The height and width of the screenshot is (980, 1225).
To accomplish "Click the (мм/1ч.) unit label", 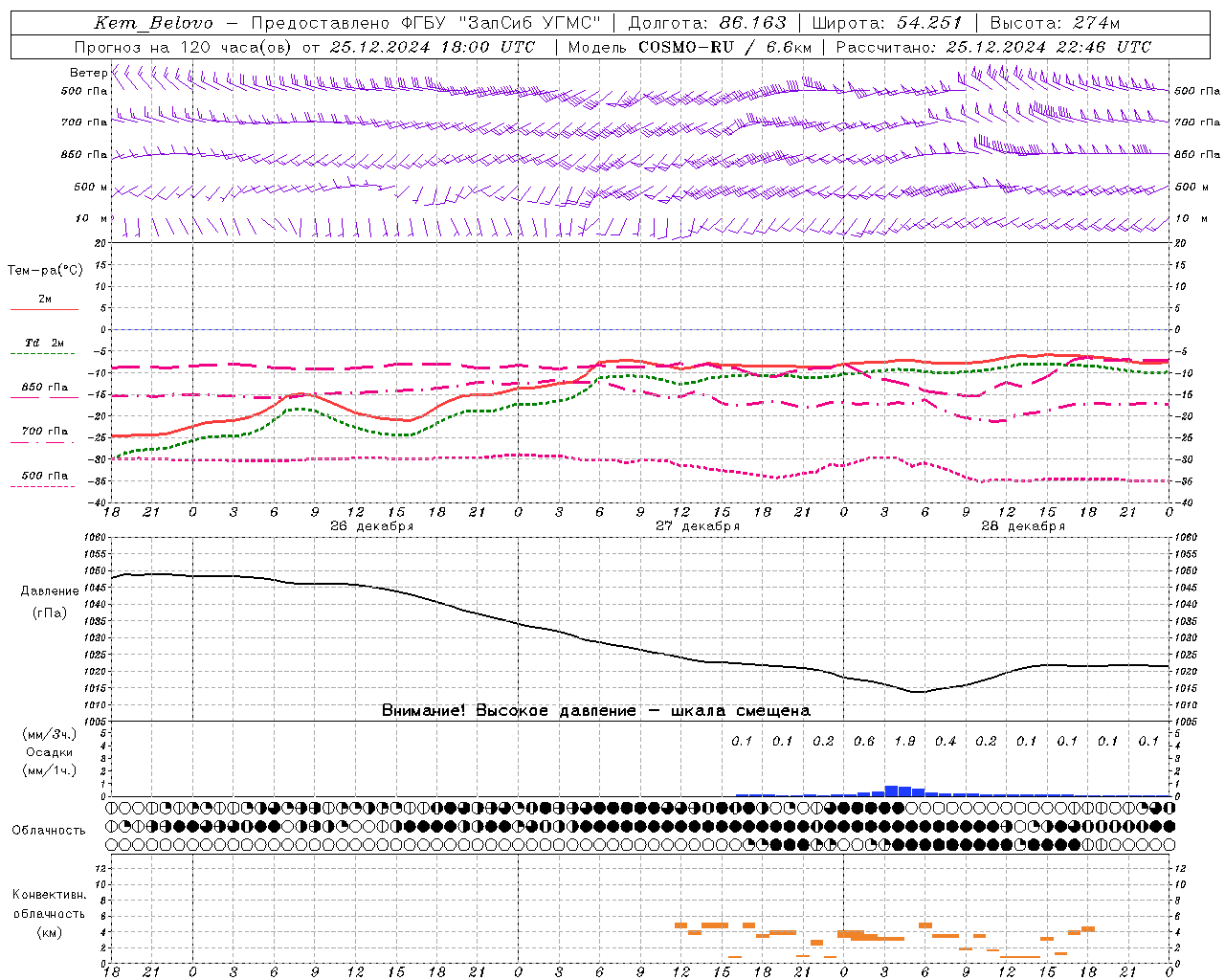I will pos(49,770).
